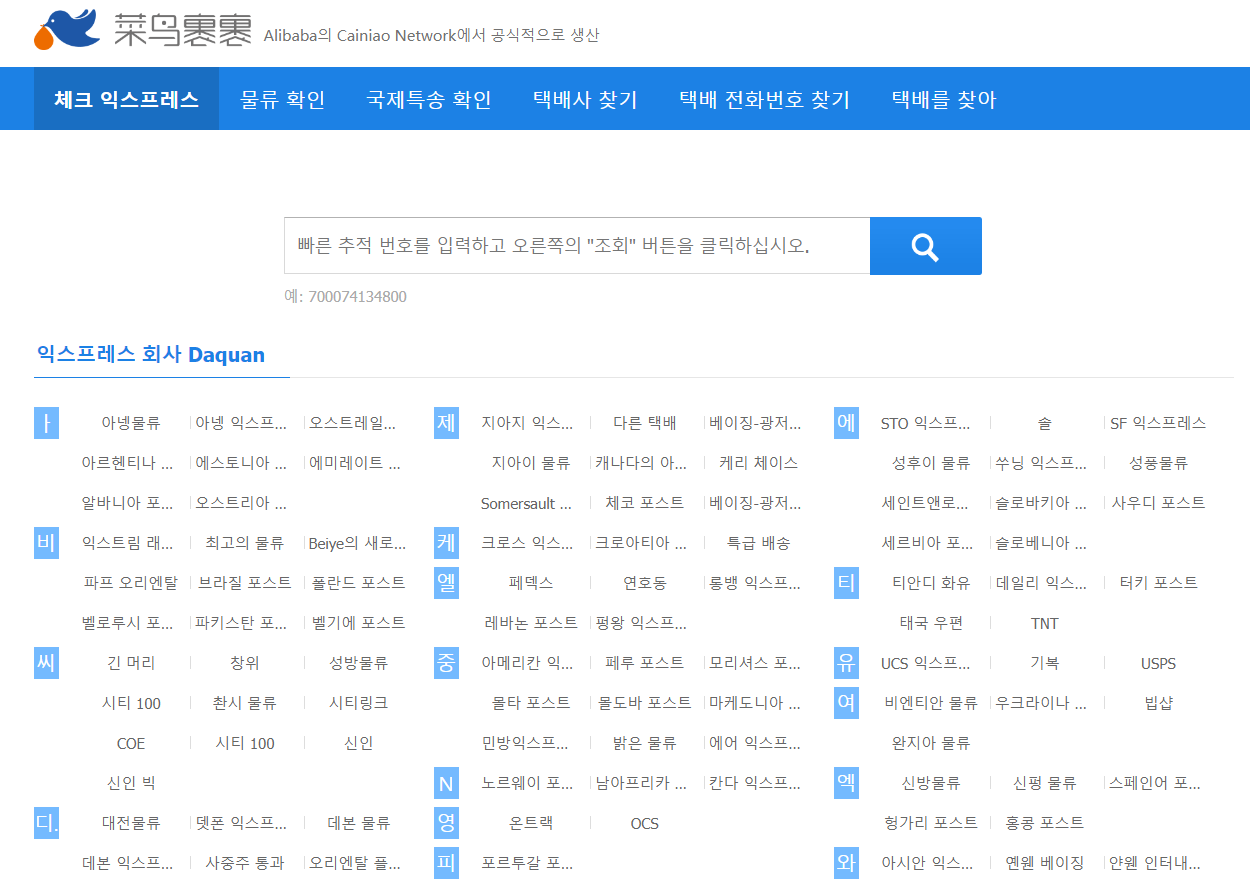Open the 터키 포스트 link

[1158, 583]
